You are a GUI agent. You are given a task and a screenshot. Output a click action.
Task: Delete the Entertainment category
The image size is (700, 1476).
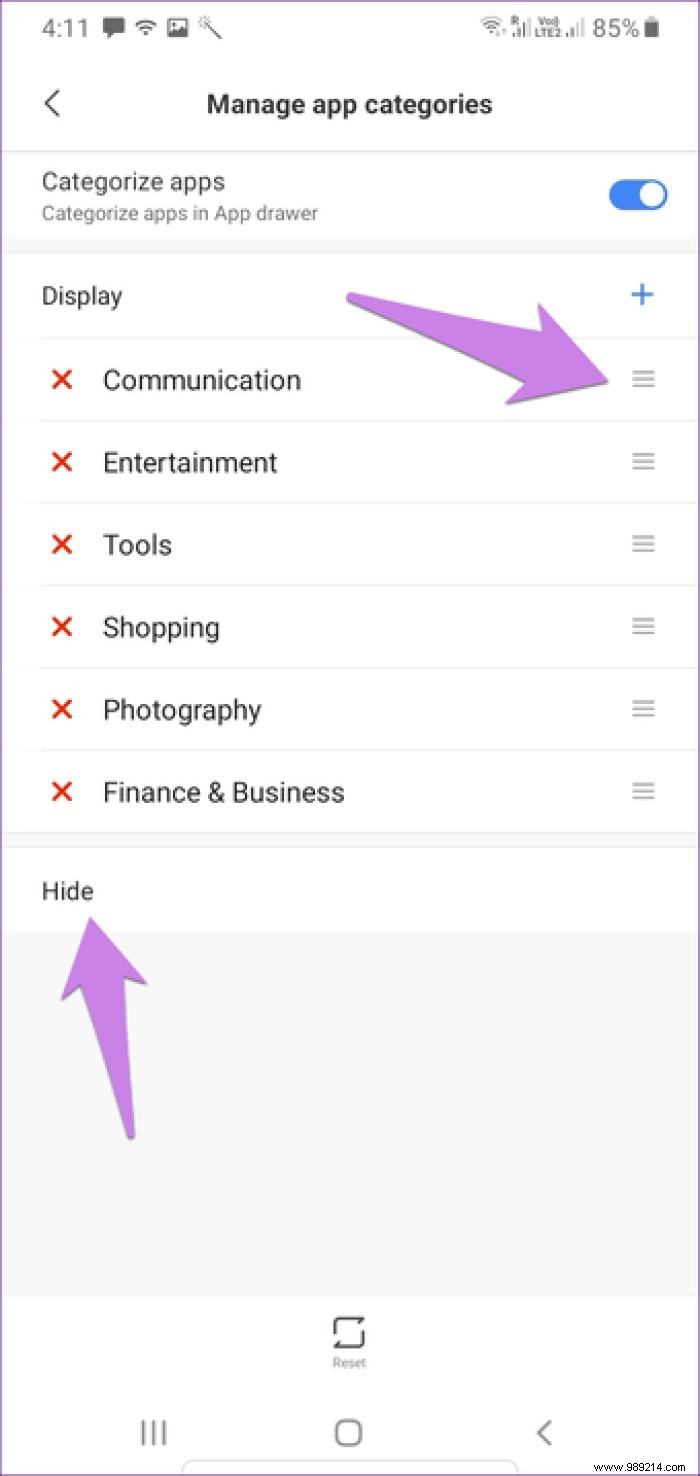pyautogui.click(x=61, y=462)
